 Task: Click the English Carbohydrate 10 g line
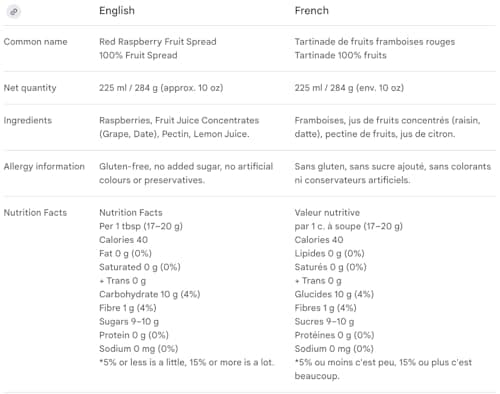[x=150, y=294]
